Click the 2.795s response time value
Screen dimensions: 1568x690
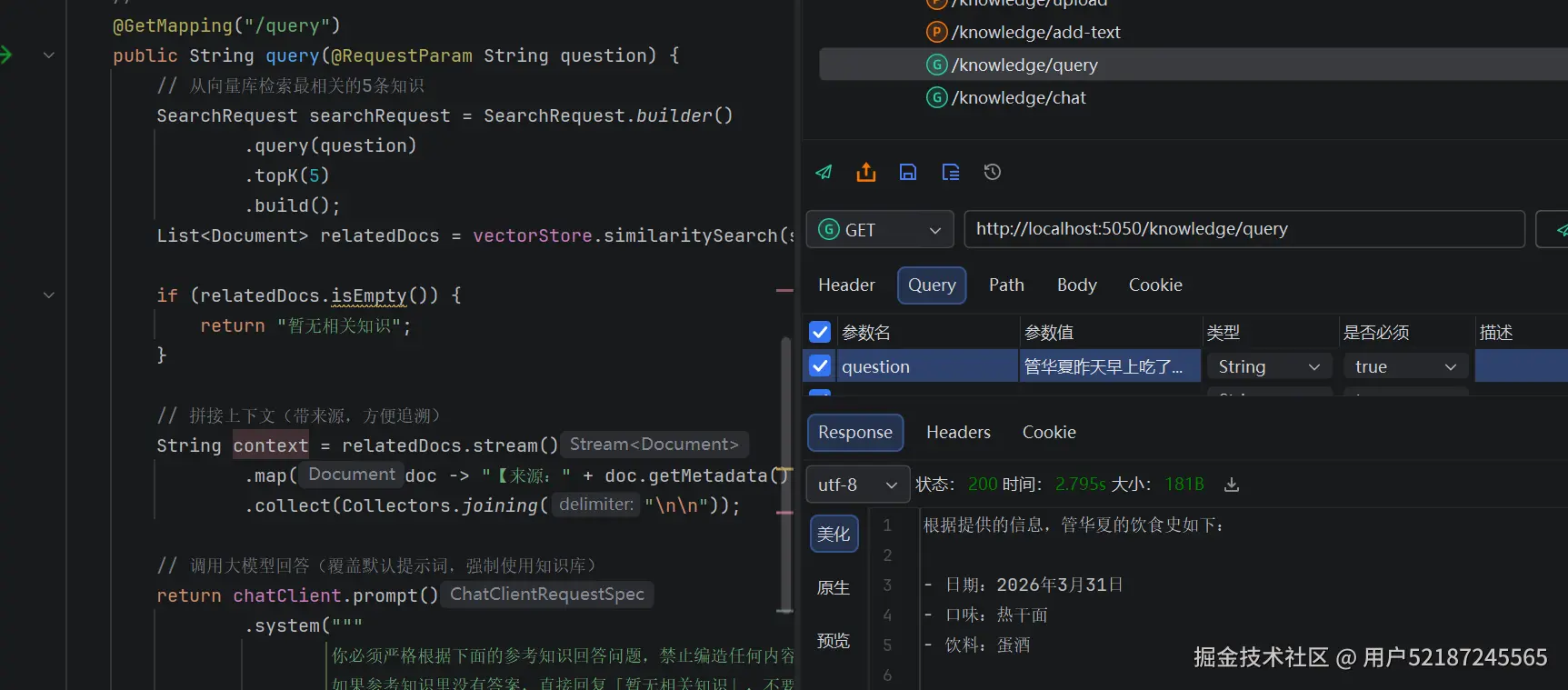pyautogui.click(x=1081, y=485)
